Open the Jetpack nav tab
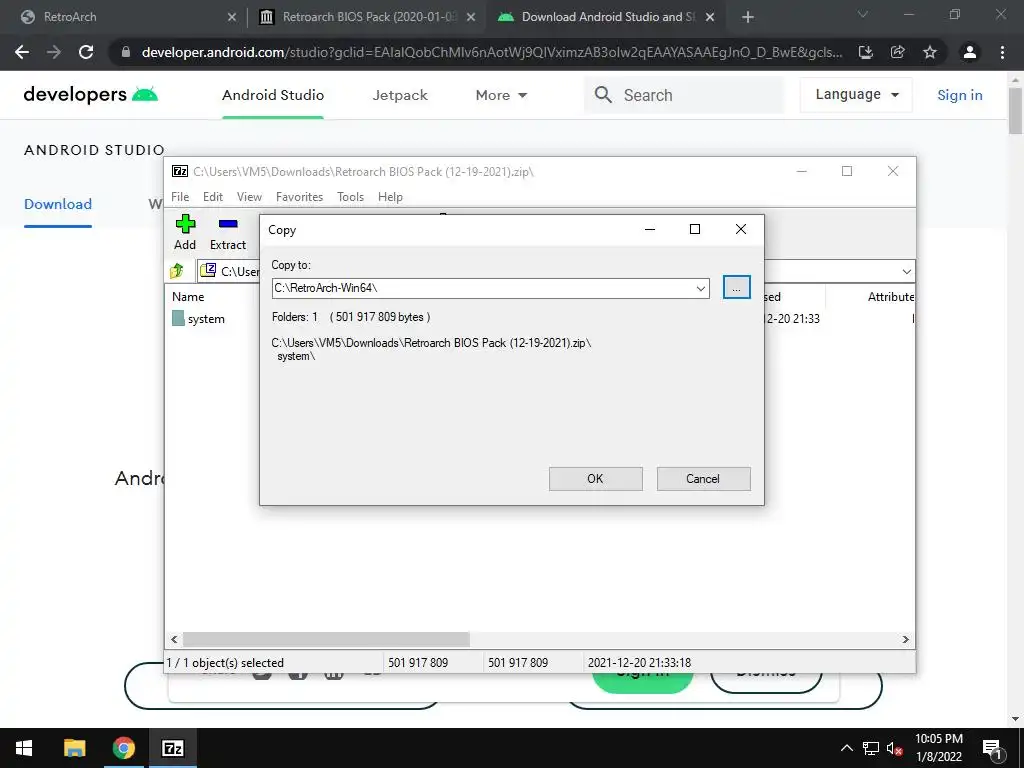The width and height of the screenshot is (1024, 768). (400, 95)
